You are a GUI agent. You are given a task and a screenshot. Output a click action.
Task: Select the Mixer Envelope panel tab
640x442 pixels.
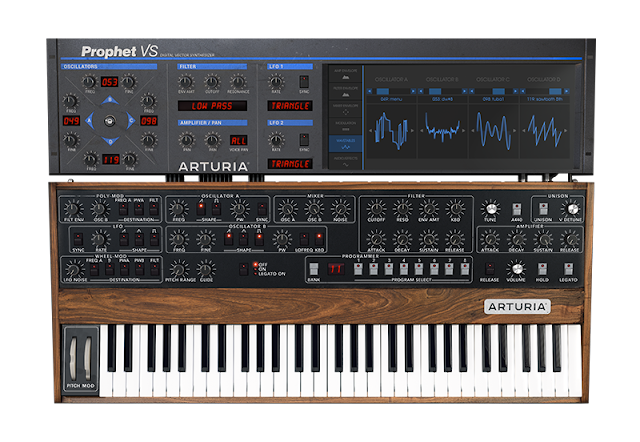click(345, 109)
